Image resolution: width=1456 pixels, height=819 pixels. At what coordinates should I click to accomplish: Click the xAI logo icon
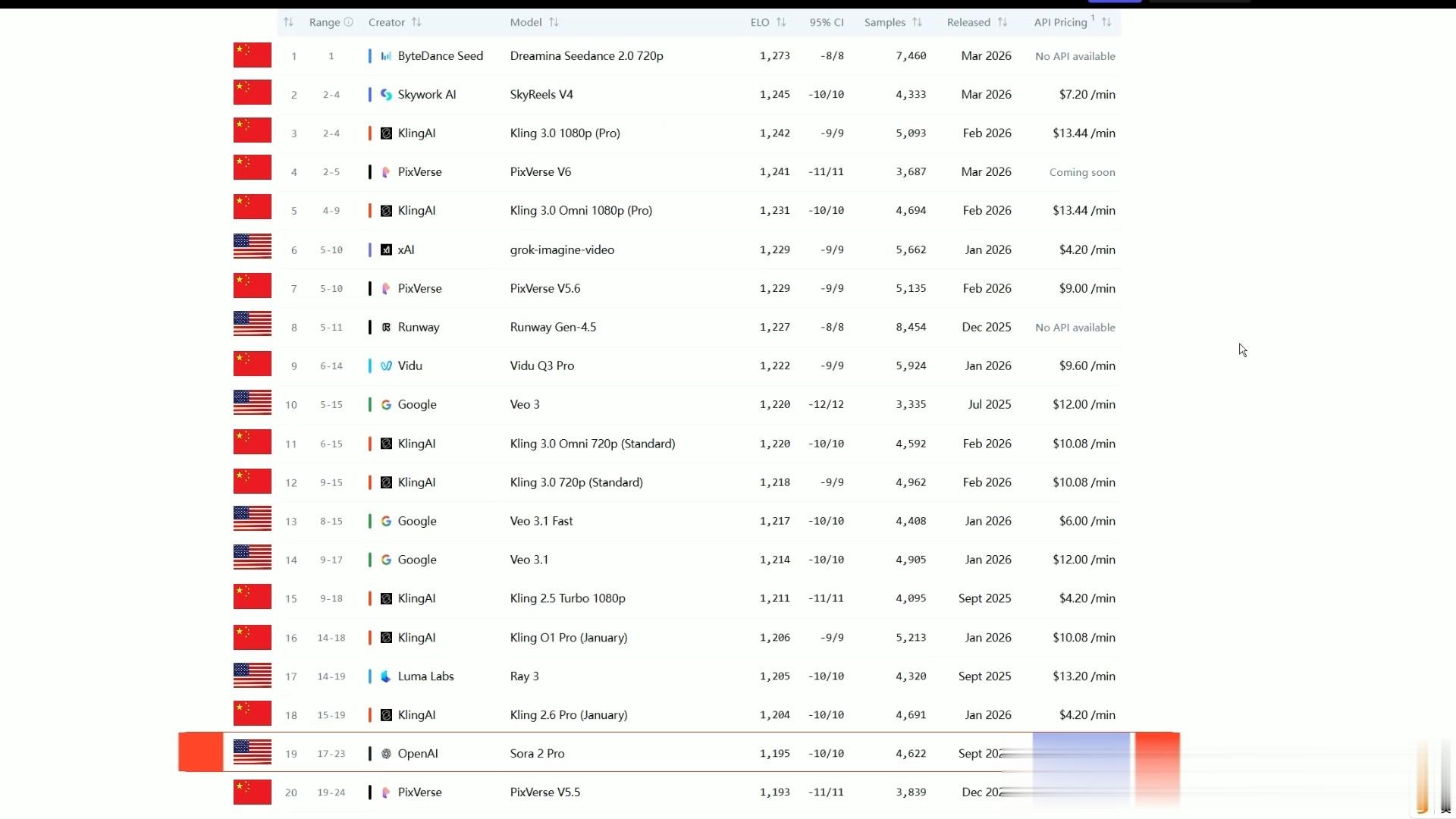point(386,249)
